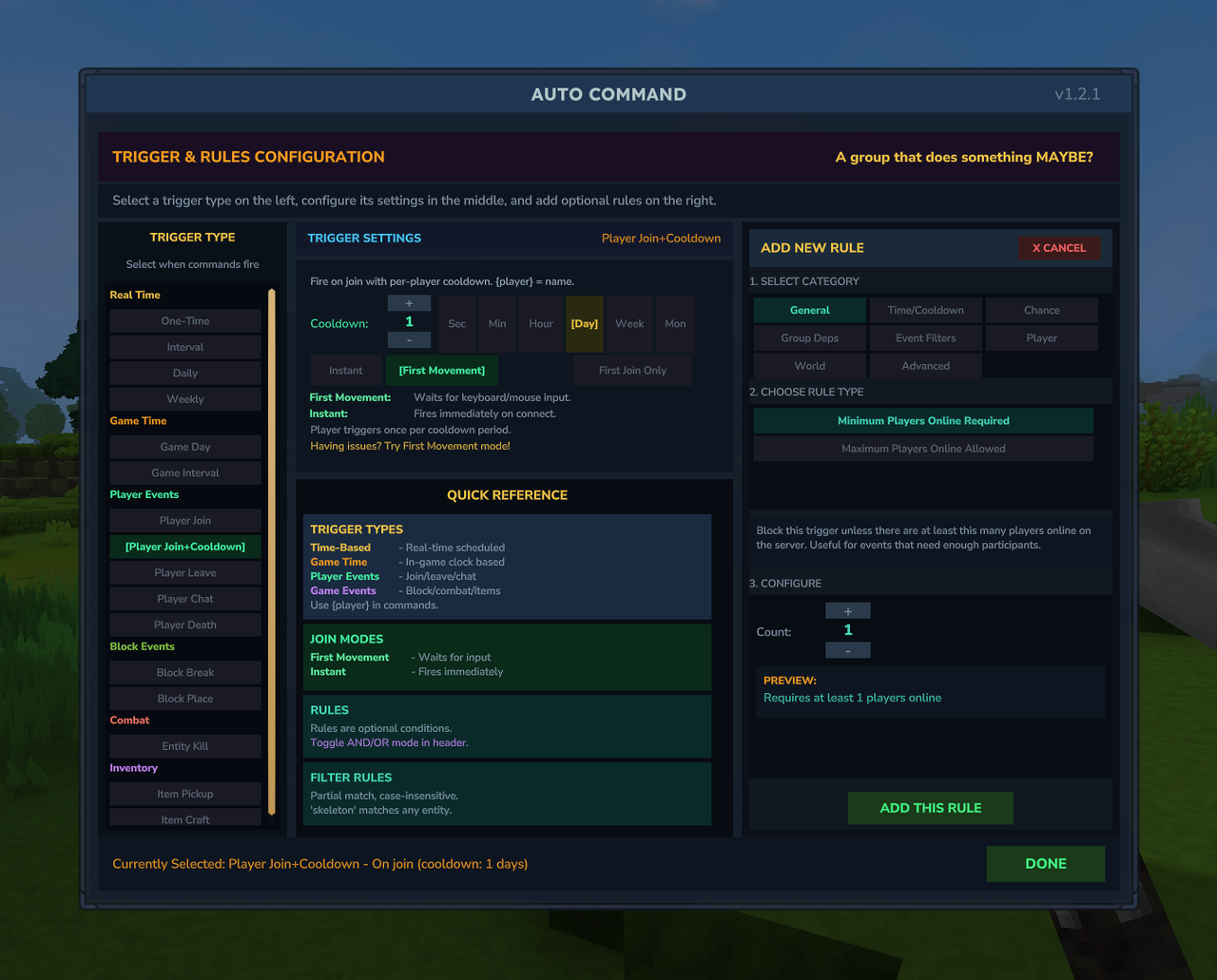Open the Time/Cooldown rule category
Image resolution: width=1217 pixels, height=980 pixels.
(x=926, y=311)
